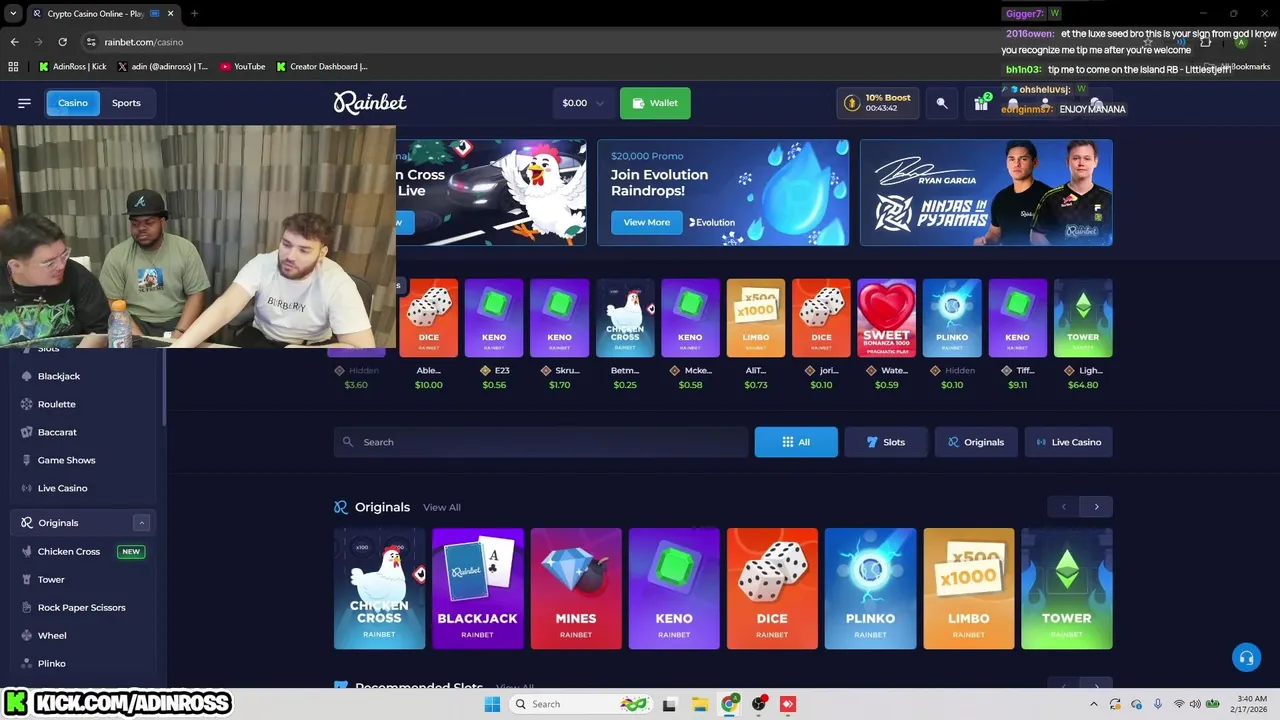This screenshot has width=1280, height=720.
Task: Open Game Shows in the sidebar
Action: (67, 460)
